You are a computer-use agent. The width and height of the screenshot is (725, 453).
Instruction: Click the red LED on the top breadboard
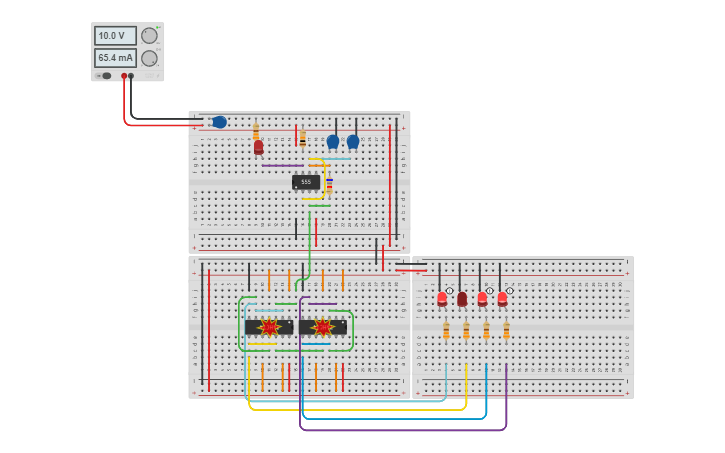point(258,147)
